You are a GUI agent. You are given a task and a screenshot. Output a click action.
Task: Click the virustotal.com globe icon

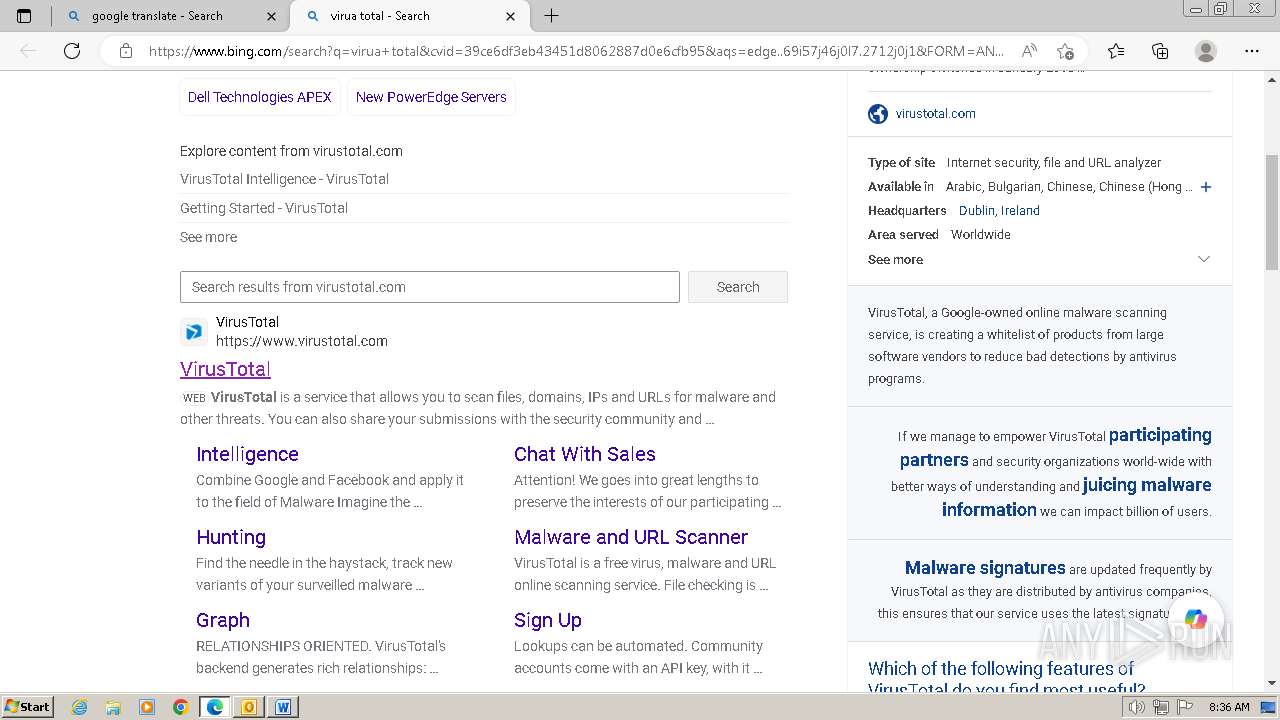[x=878, y=114]
